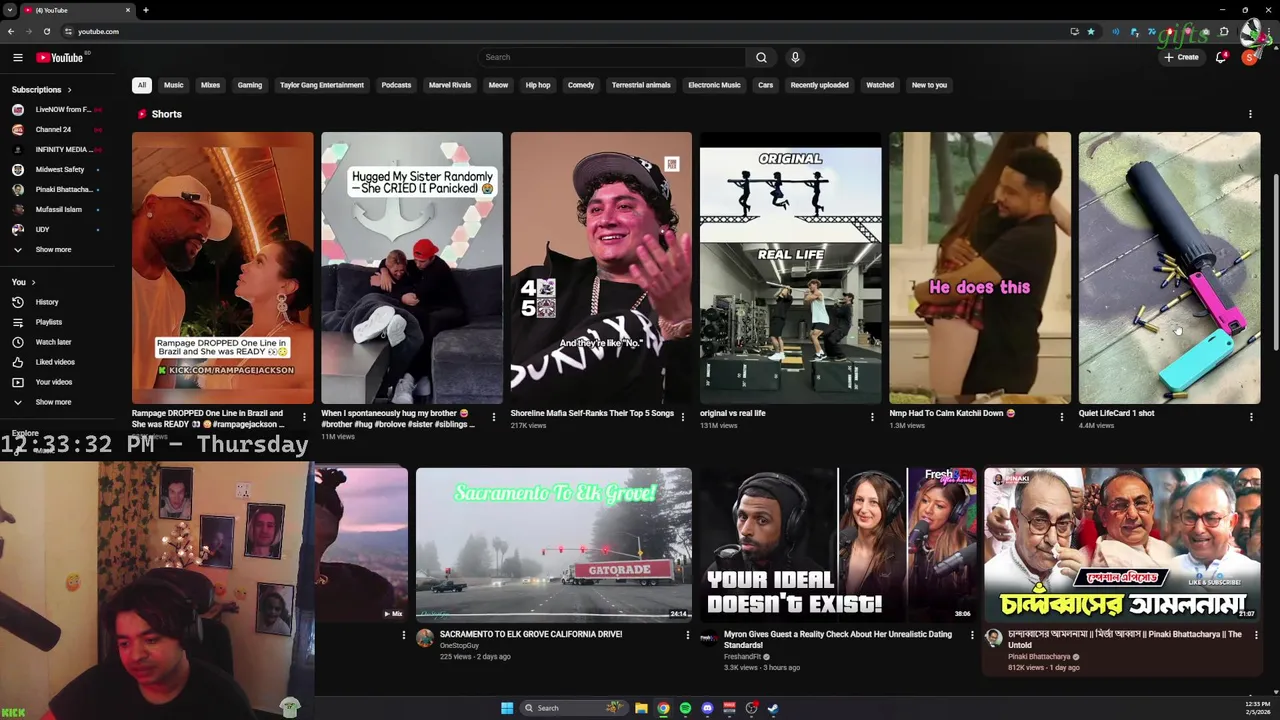Open Your Ideal Doesn't Exist thumbnail
The width and height of the screenshot is (1280, 720).
pyautogui.click(x=838, y=545)
